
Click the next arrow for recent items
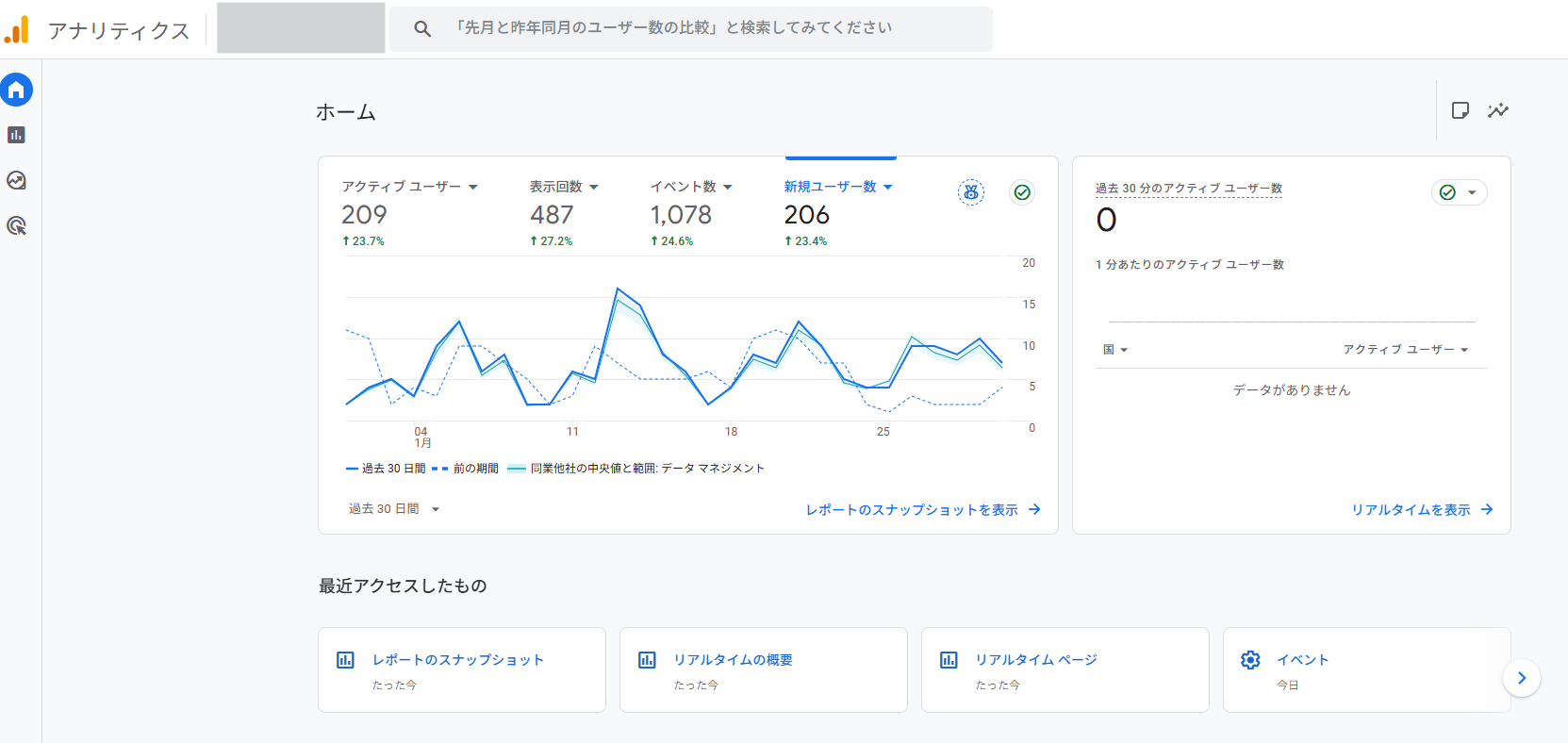tap(1522, 678)
